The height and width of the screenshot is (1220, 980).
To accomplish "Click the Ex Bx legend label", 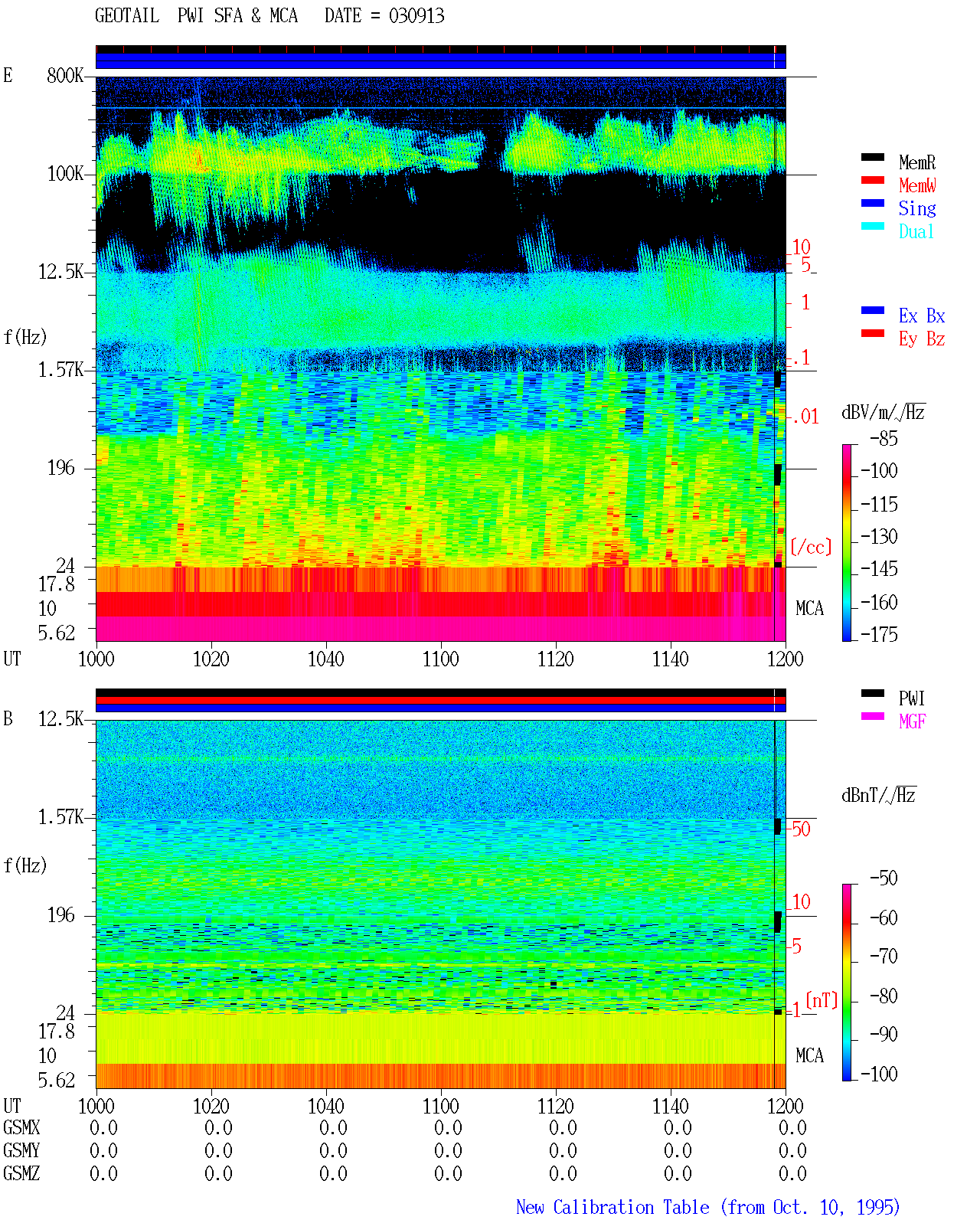I will [x=922, y=316].
